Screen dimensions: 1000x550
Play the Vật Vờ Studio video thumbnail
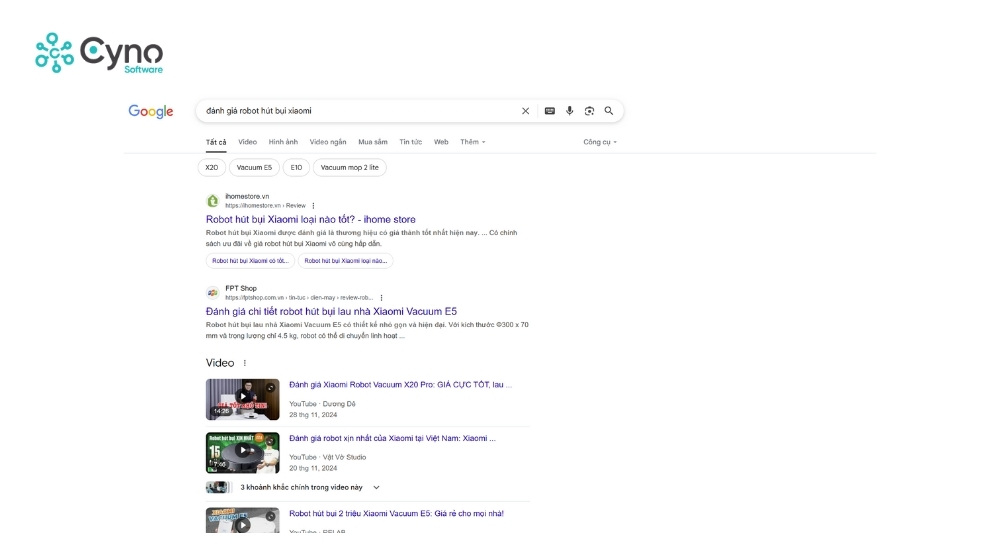click(242, 453)
